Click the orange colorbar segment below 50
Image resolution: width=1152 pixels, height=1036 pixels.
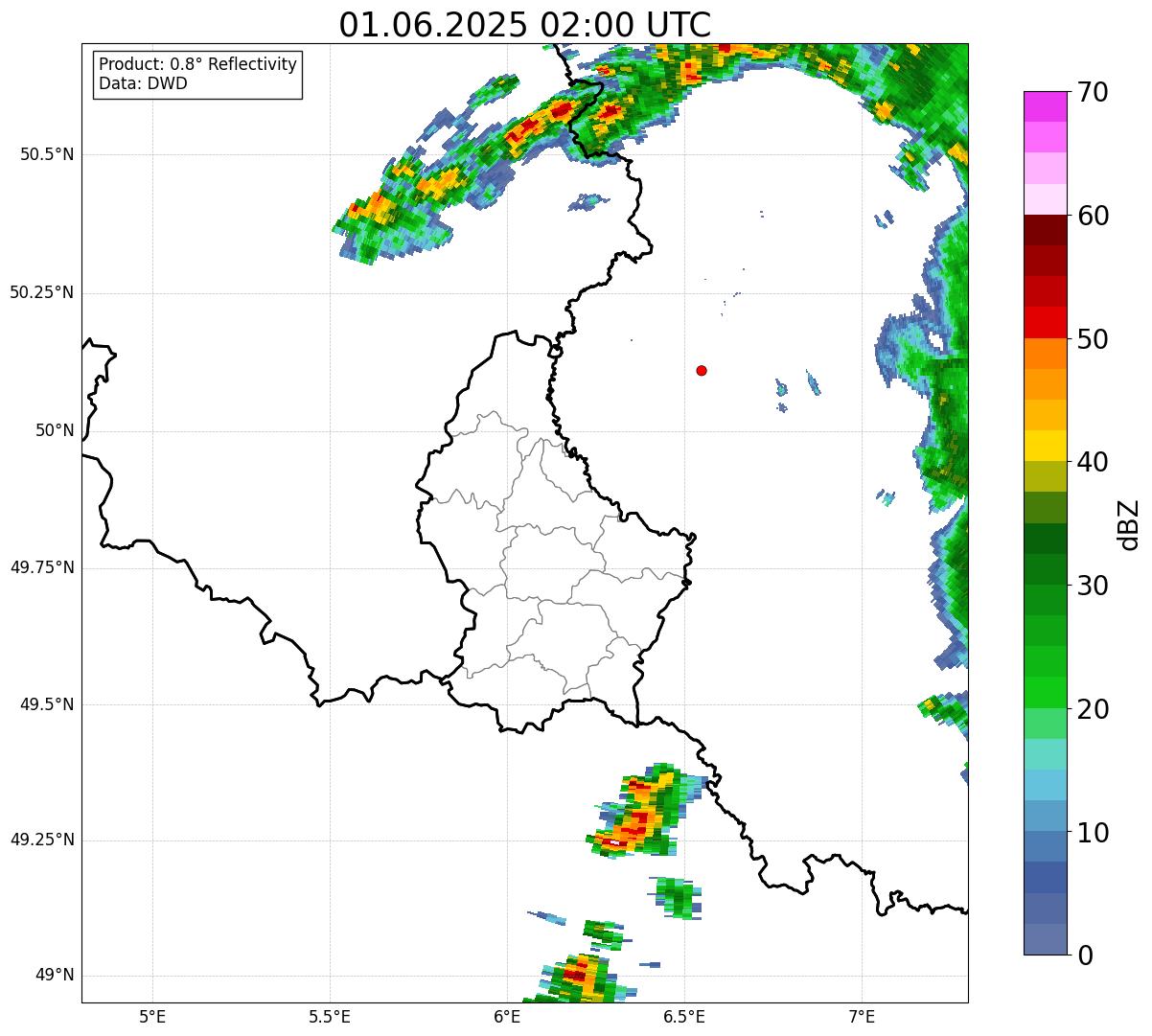click(1045, 354)
